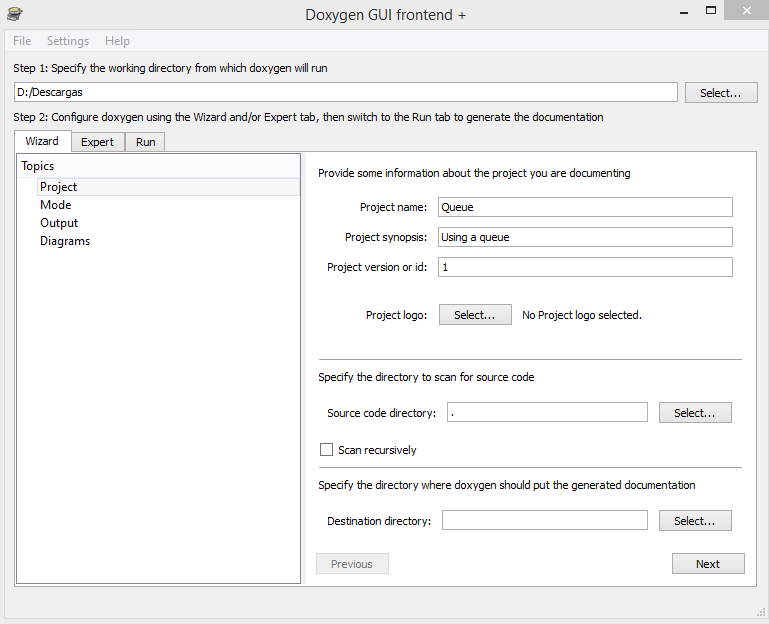Image resolution: width=769 pixels, height=624 pixels.
Task: Select the Diagrams topic
Action: [65, 241]
